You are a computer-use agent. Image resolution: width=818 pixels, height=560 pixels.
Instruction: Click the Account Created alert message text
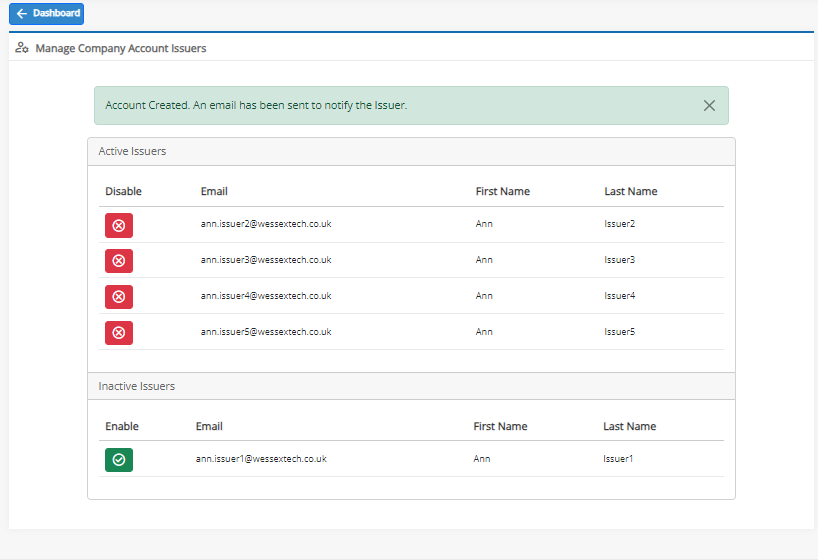click(x=256, y=105)
